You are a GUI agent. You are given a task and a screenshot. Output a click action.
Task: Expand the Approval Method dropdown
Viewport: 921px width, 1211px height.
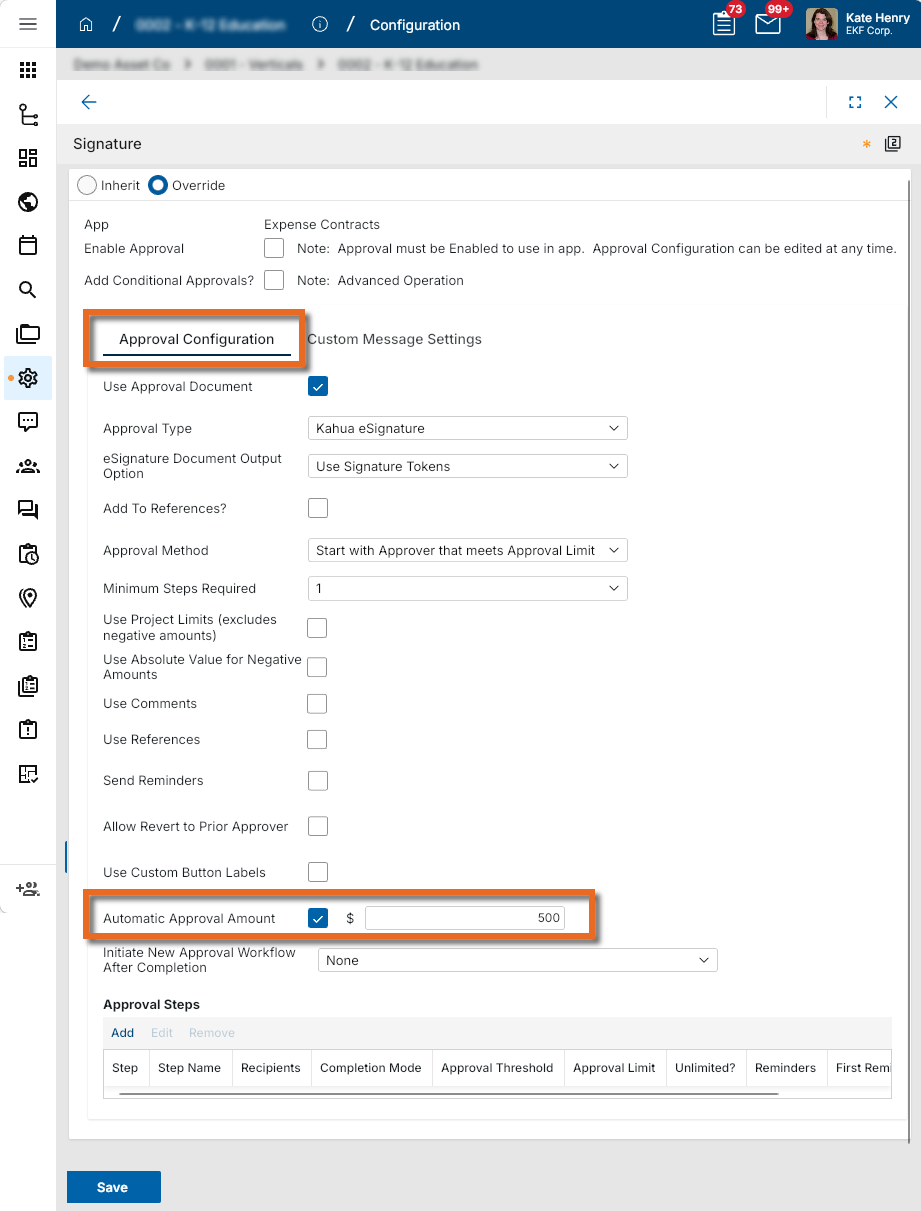pos(467,550)
